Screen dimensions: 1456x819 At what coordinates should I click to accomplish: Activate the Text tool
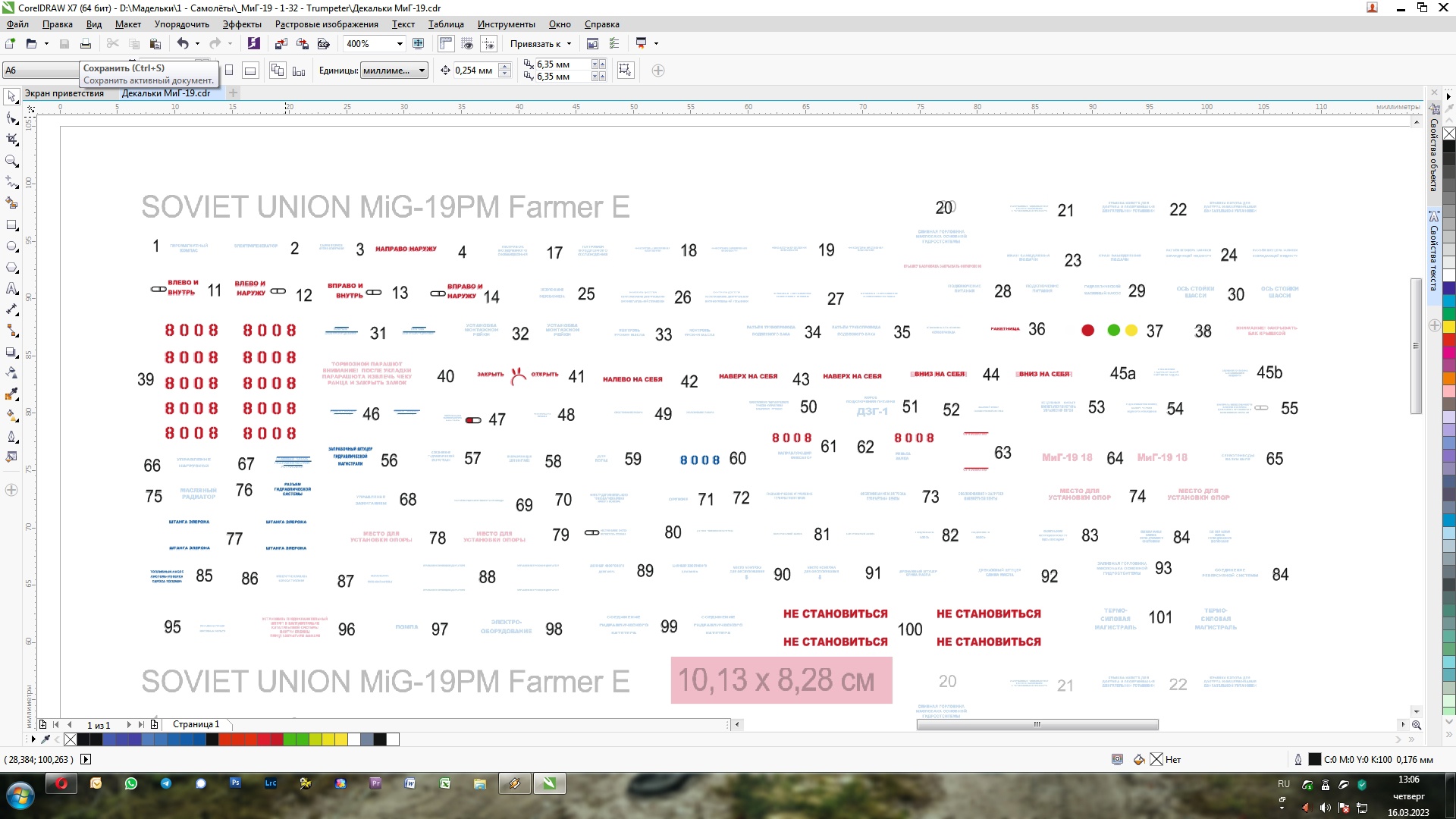pos(12,288)
